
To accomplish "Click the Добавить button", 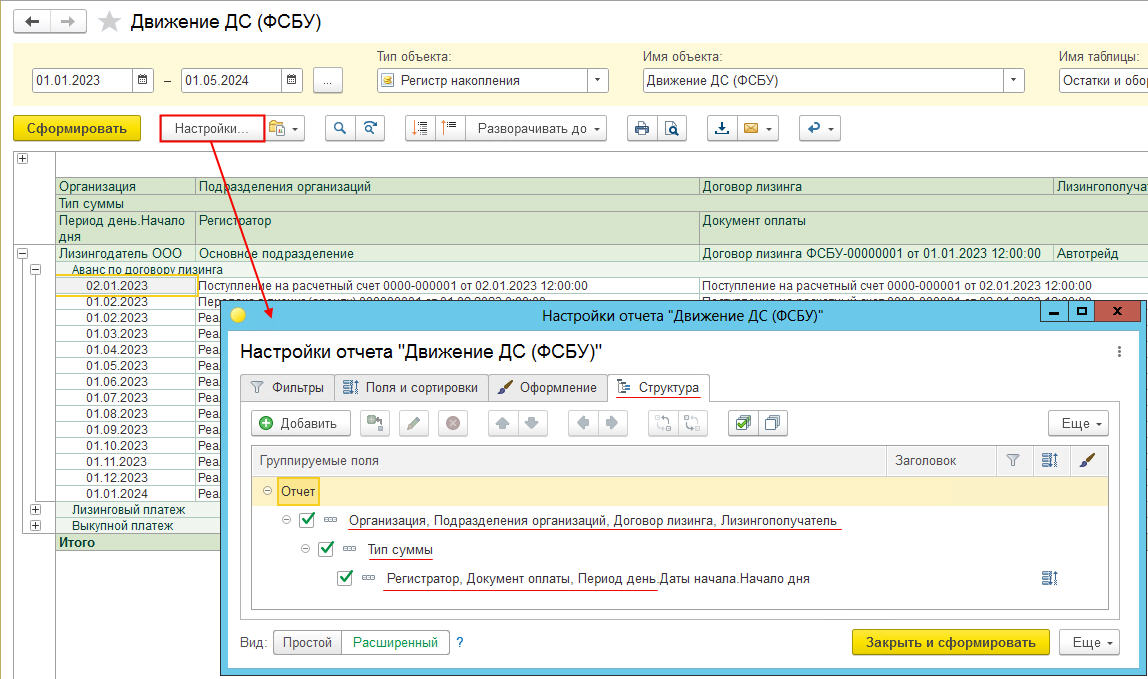I will [300, 423].
